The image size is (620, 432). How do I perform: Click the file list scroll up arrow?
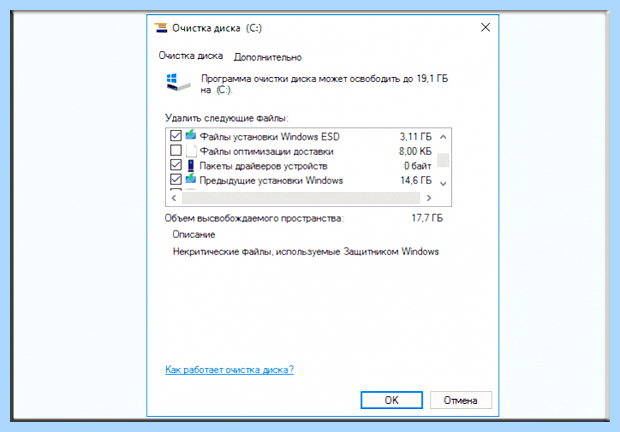(x=443, y=137)
